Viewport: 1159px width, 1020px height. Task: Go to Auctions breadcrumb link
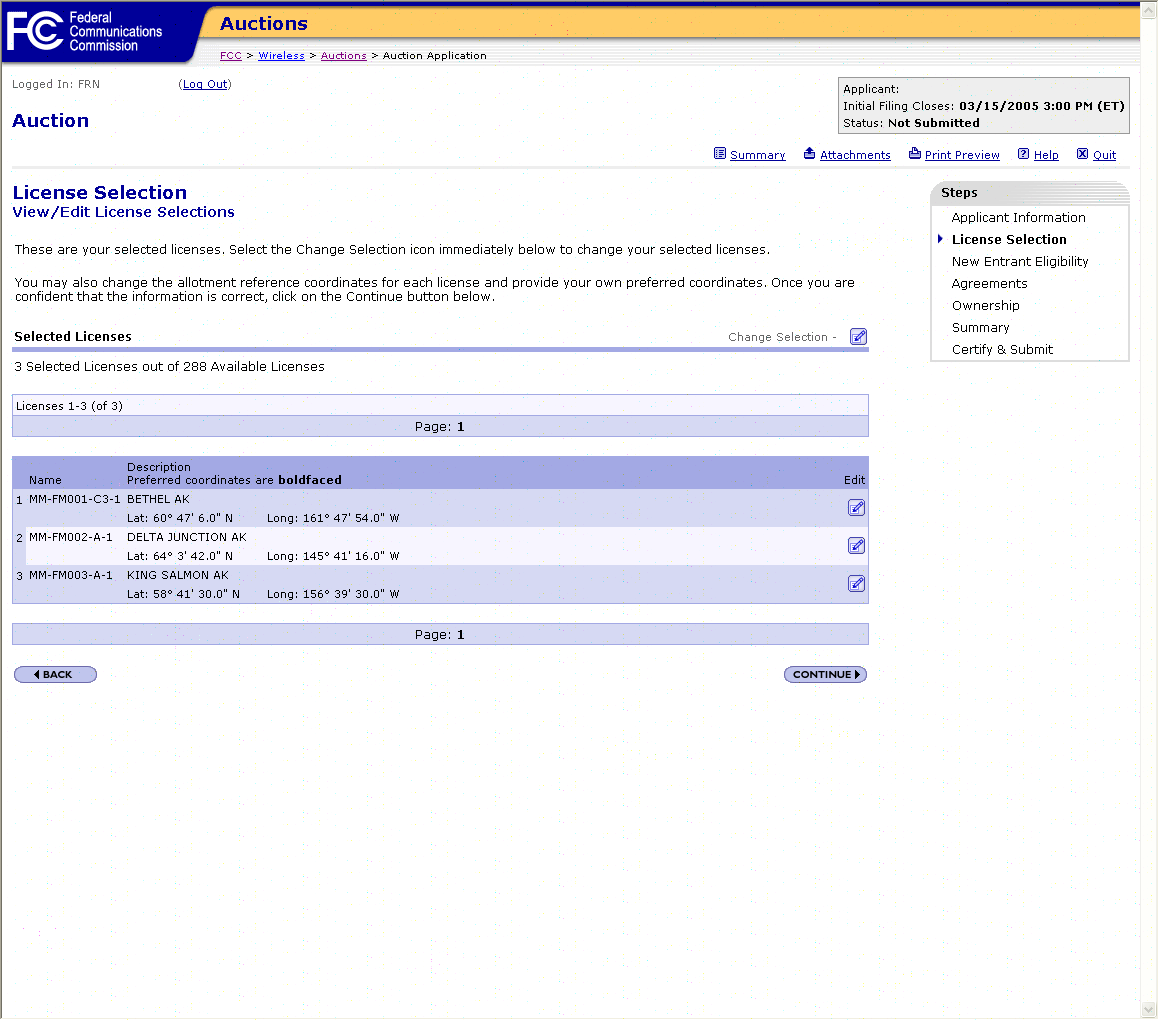pos(343,56)
